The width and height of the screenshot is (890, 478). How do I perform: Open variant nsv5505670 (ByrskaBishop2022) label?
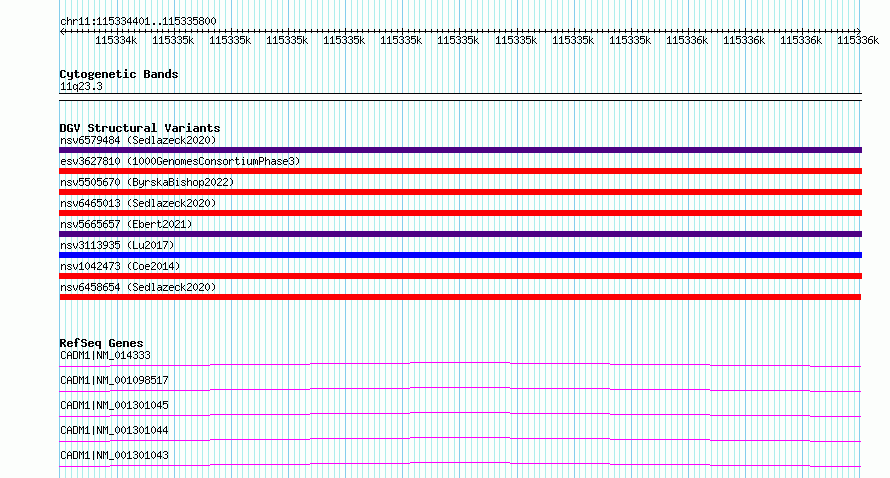pos(147,182)
